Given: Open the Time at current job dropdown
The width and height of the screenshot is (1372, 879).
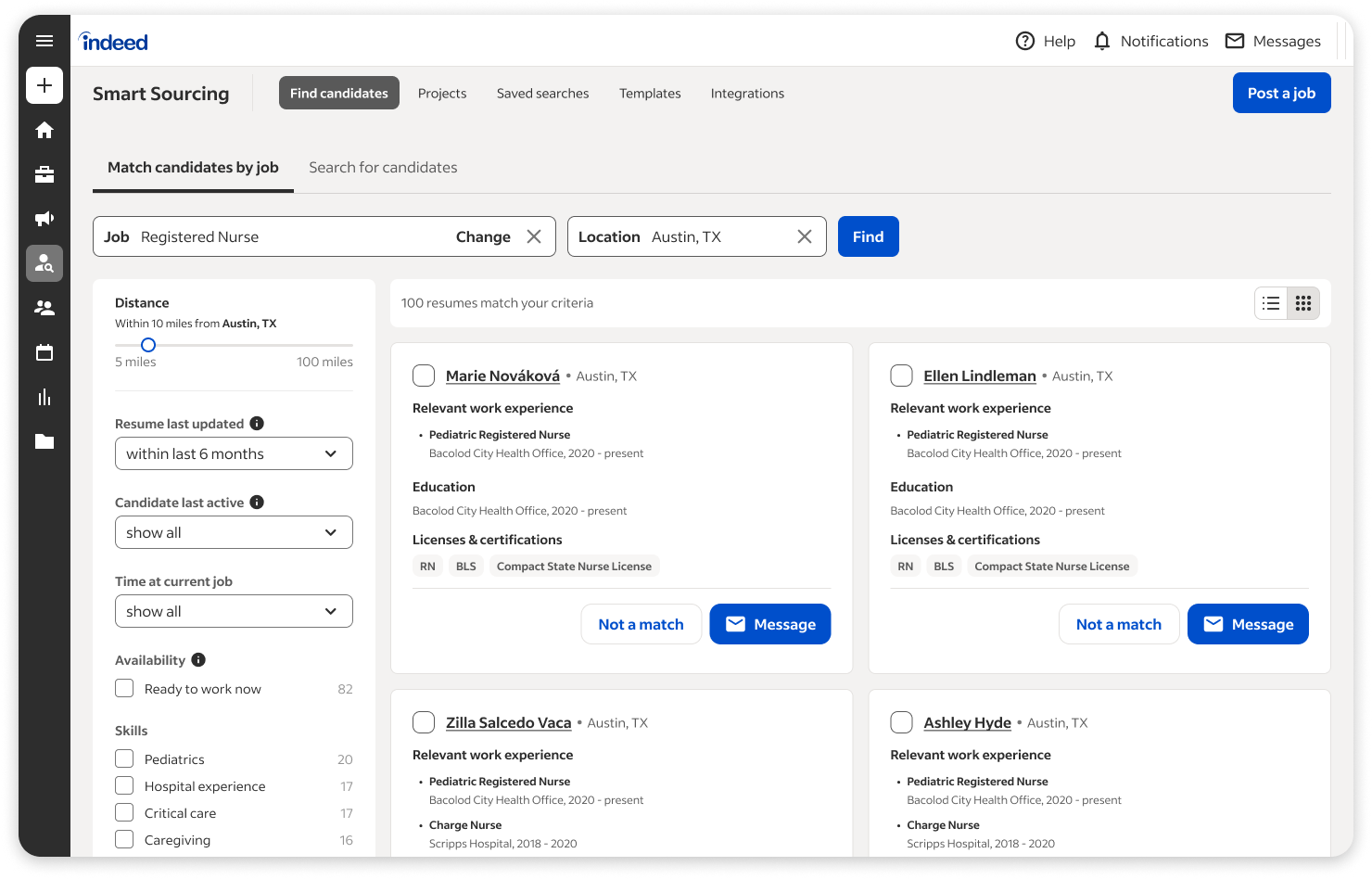Looking at the screenshot, I should 233,611.
